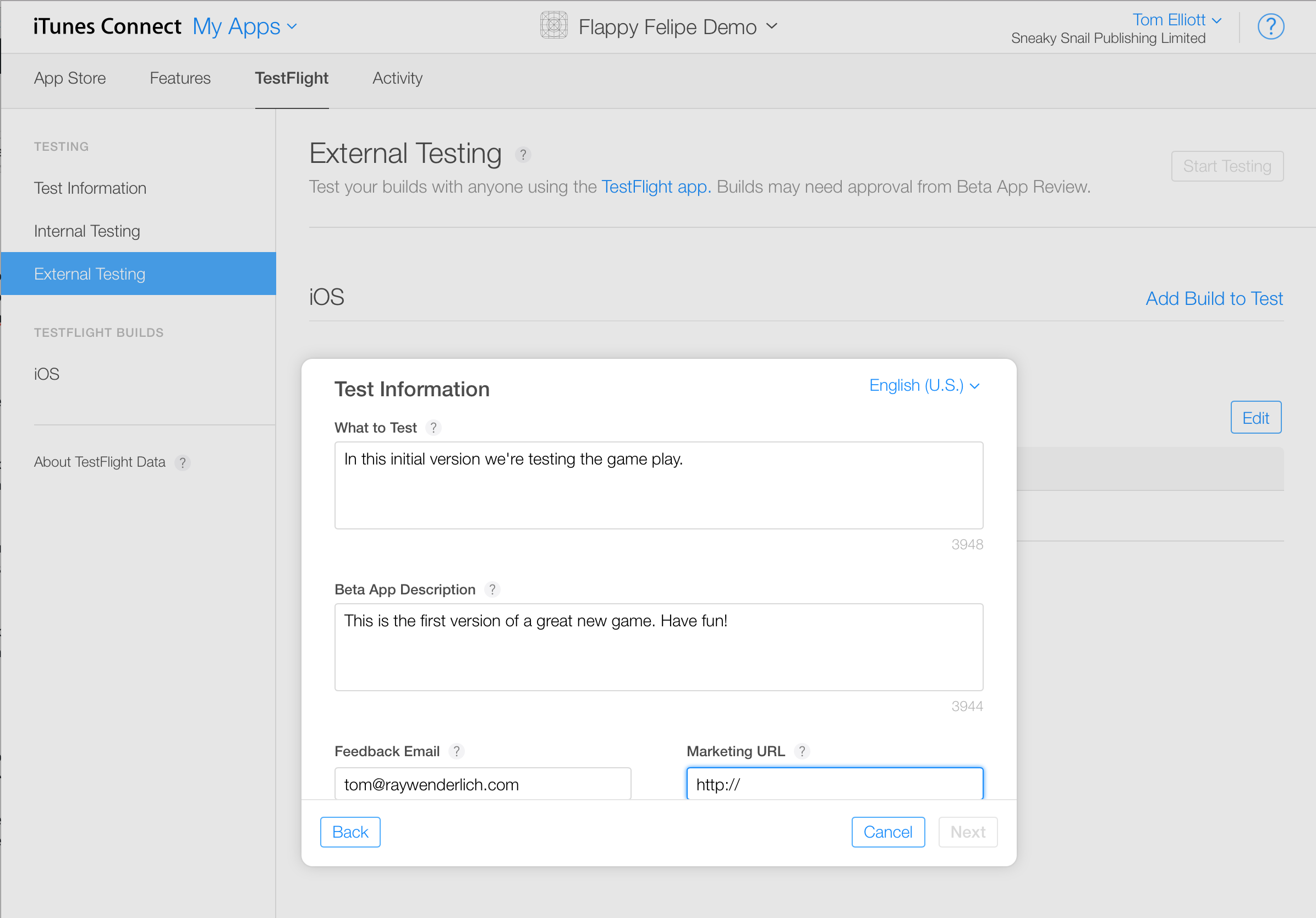The width and height of the screenshot is (1316, 918).
Task: Click help icon beside Marketing URL
Action: click(x=802, y=751)
